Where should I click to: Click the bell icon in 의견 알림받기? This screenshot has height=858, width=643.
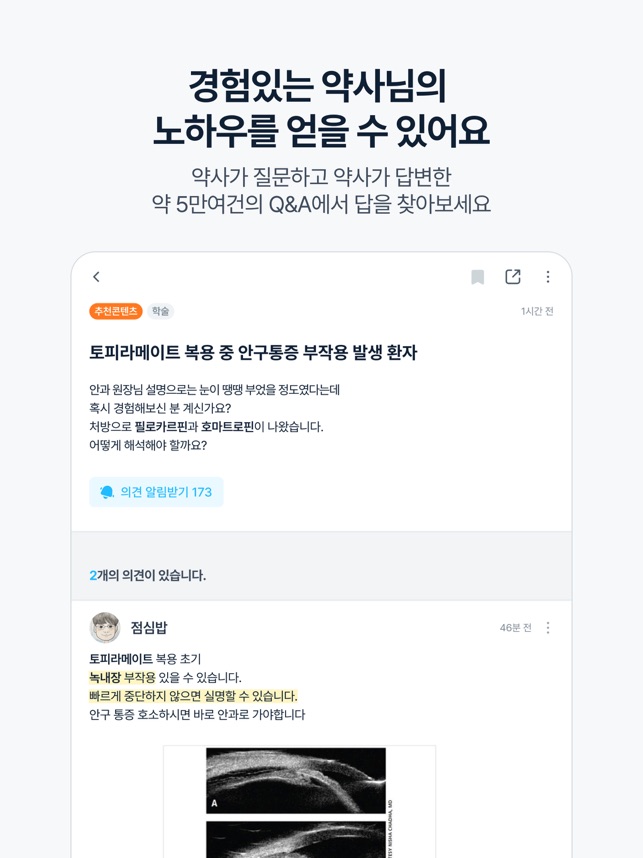(x=107, y=492)
